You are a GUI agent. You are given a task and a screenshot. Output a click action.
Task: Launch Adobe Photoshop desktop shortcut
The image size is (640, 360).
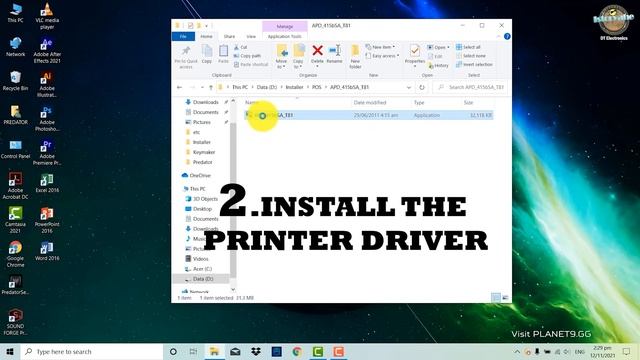[x=47, y=118]
